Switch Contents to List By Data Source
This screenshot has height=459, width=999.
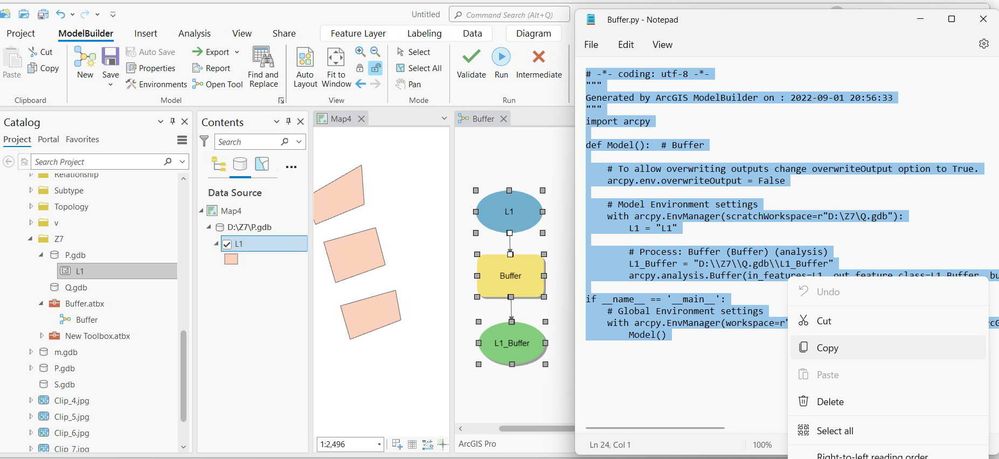[240, 164]
